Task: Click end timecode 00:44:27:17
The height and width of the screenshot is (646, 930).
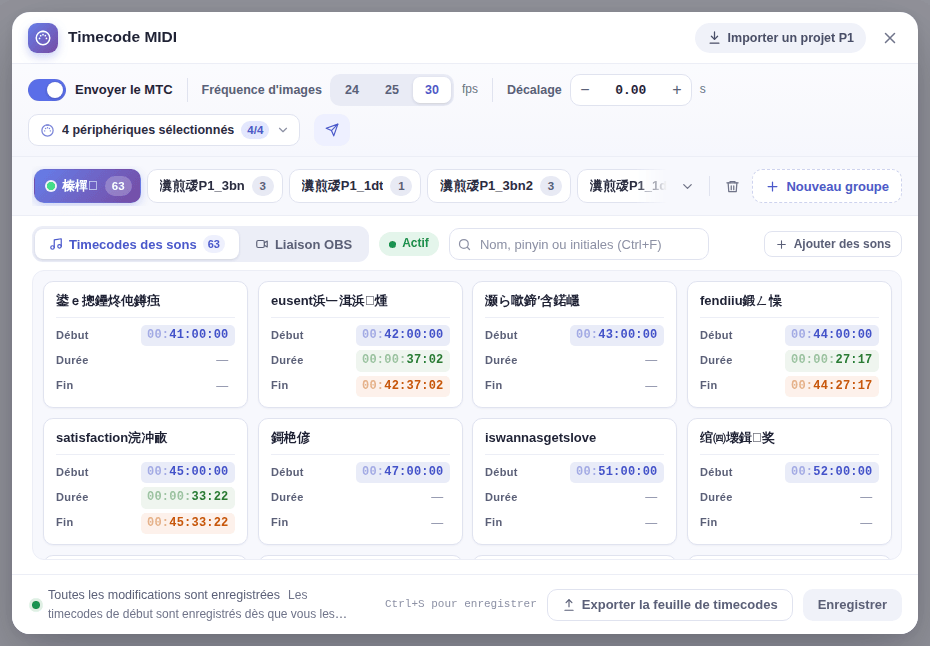Action: (x=832, y=386)
